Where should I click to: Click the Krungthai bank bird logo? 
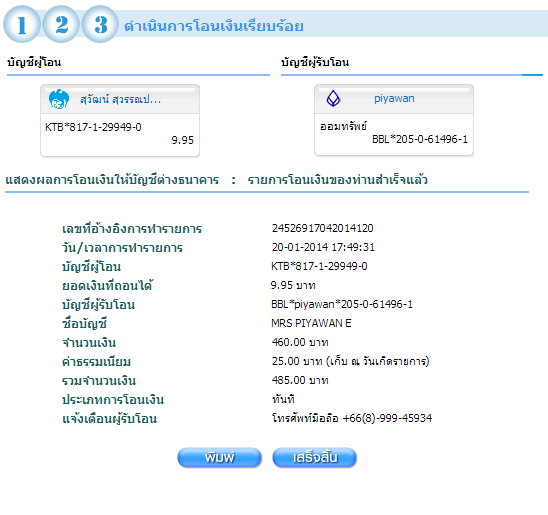[x=59, y=99]
